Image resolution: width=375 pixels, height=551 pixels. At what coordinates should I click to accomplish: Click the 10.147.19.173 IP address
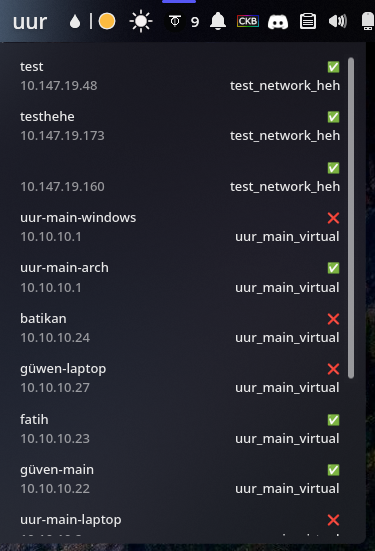click(x=62, y=136)
